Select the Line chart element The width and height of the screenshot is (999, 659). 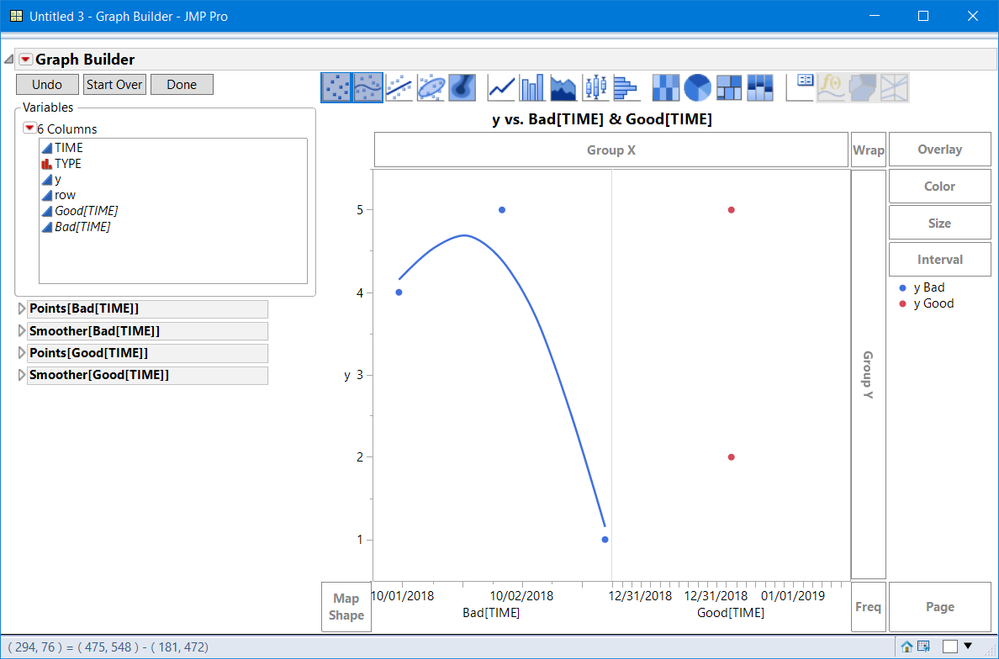pyautogui.click(x=501, y=87)
